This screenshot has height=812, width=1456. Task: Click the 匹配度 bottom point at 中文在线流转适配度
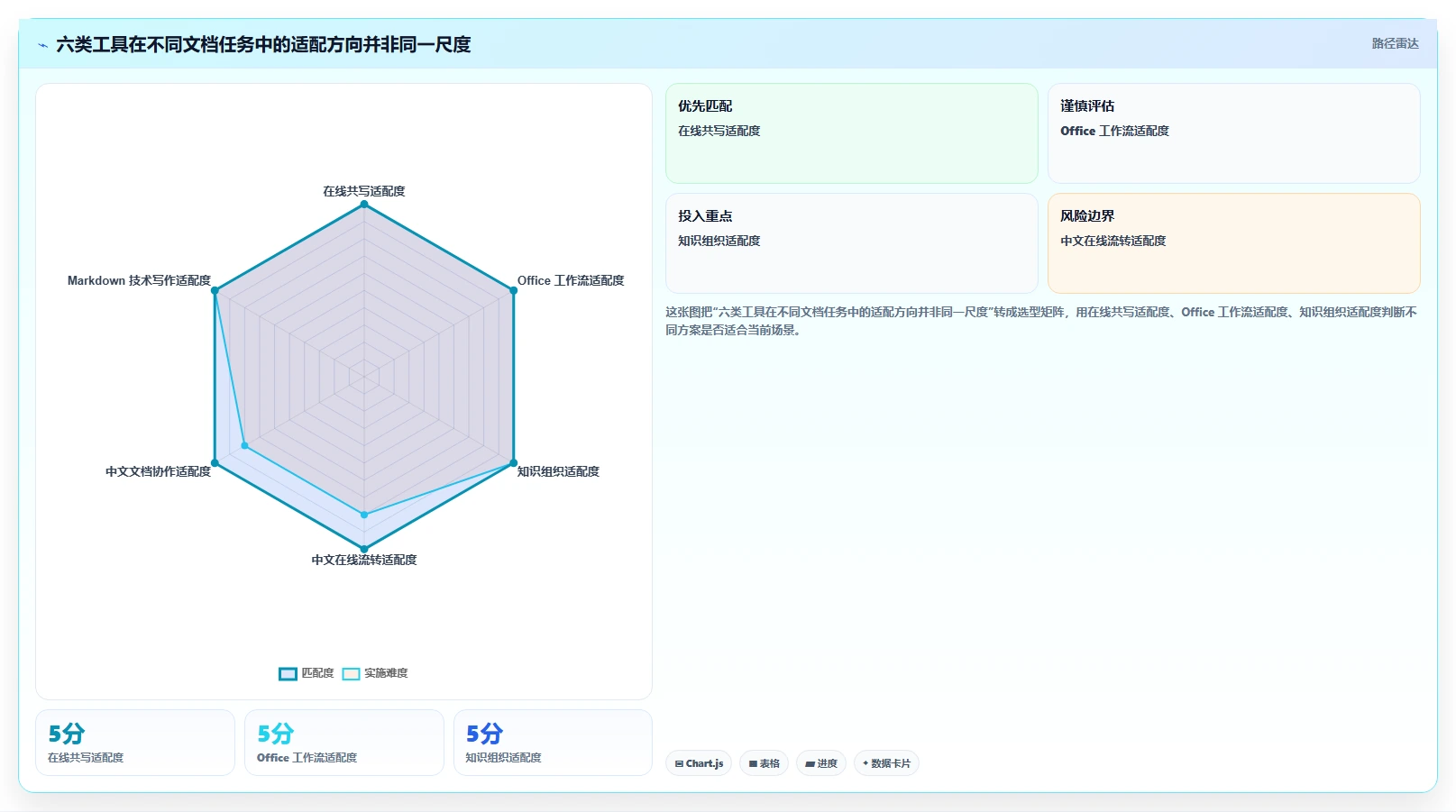[364, 549]
